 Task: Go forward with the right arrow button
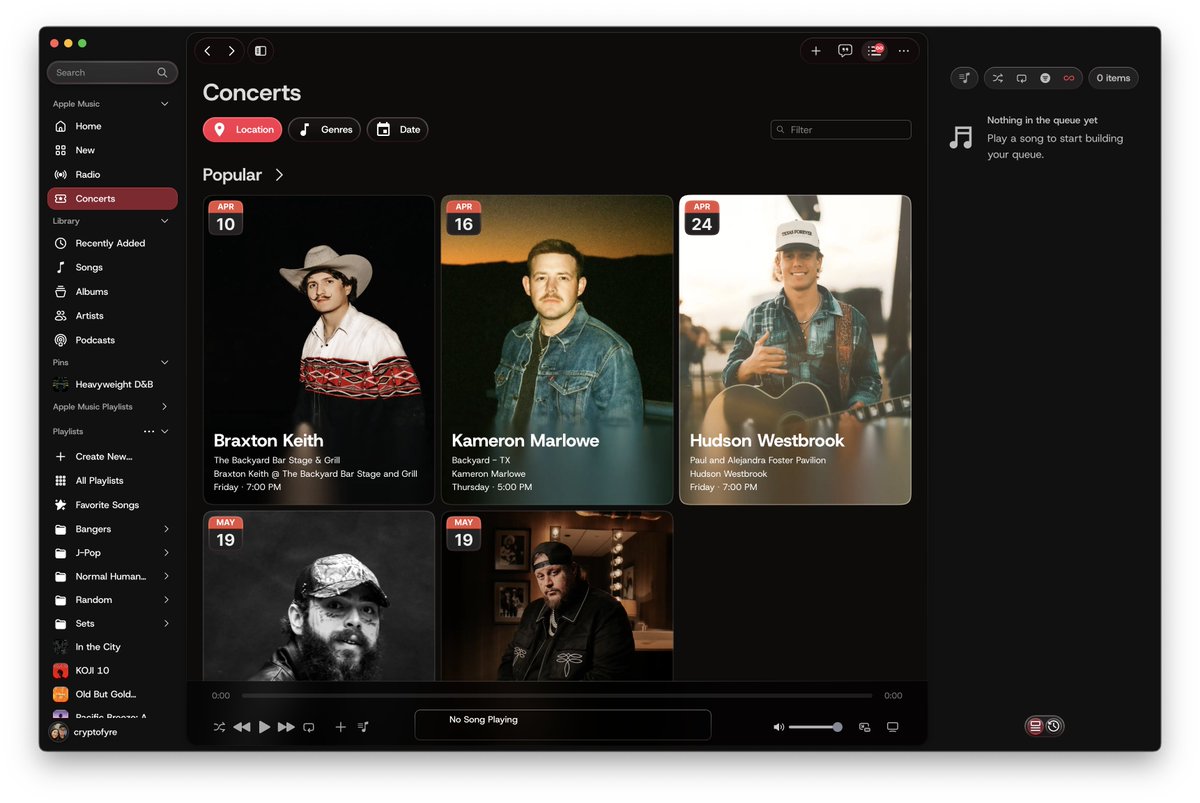click(231, 51)
